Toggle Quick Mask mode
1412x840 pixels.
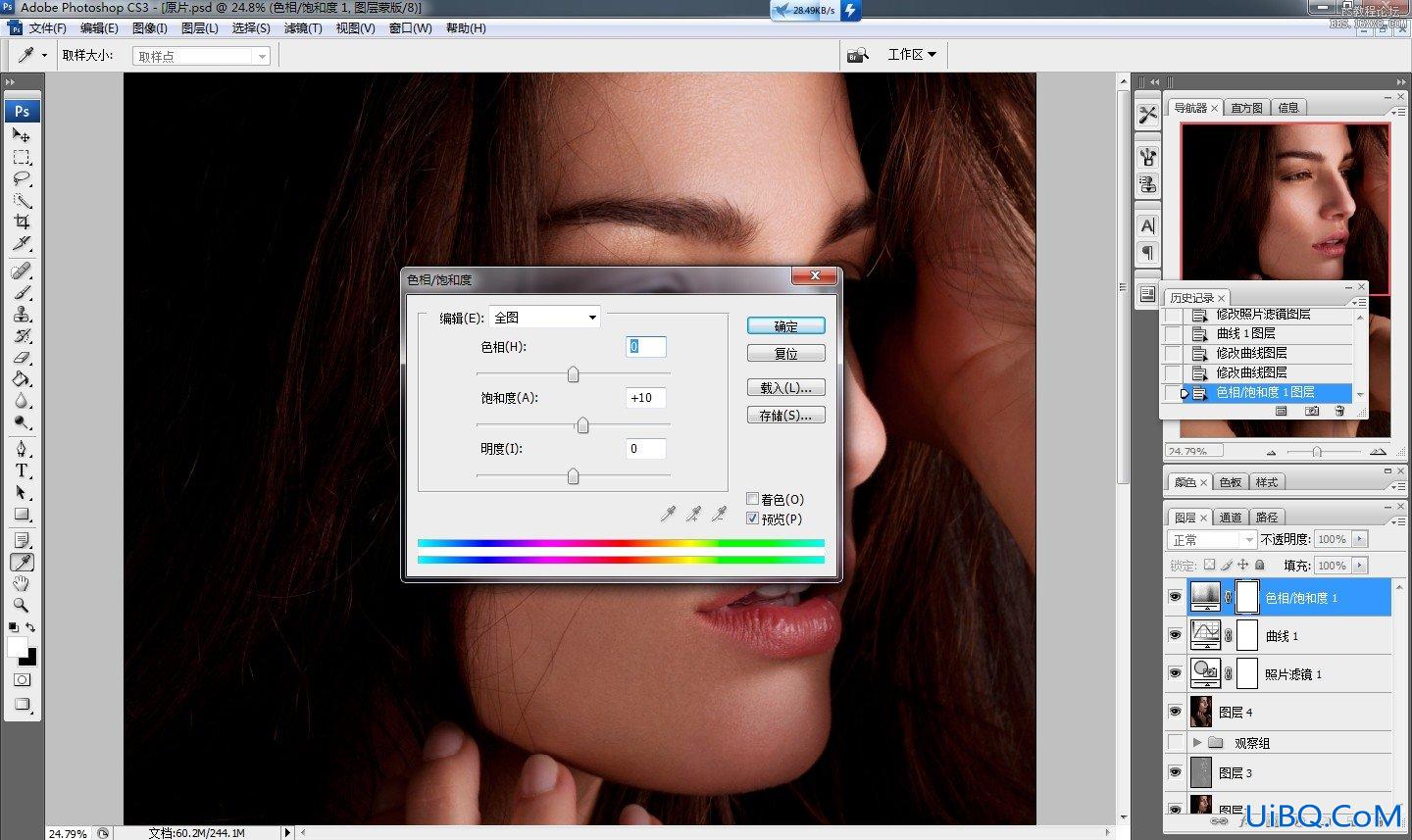tap(22, 680)
